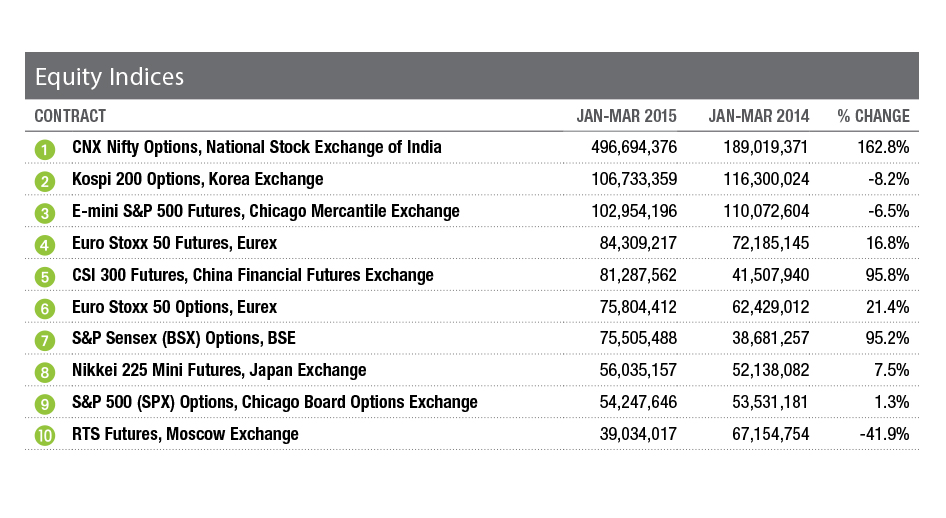Select Kospi 200 Options, Korea Exchange

[x=198, y=180]
